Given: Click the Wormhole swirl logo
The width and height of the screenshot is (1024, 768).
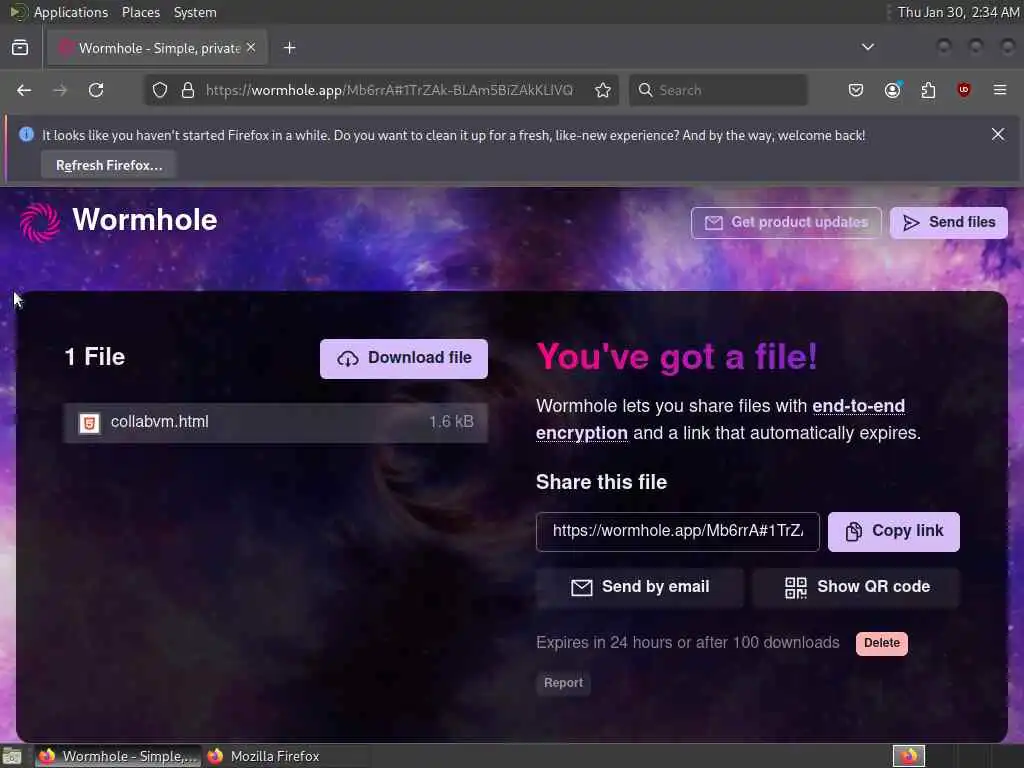Looking at the screenshot, I should (40, 222).
